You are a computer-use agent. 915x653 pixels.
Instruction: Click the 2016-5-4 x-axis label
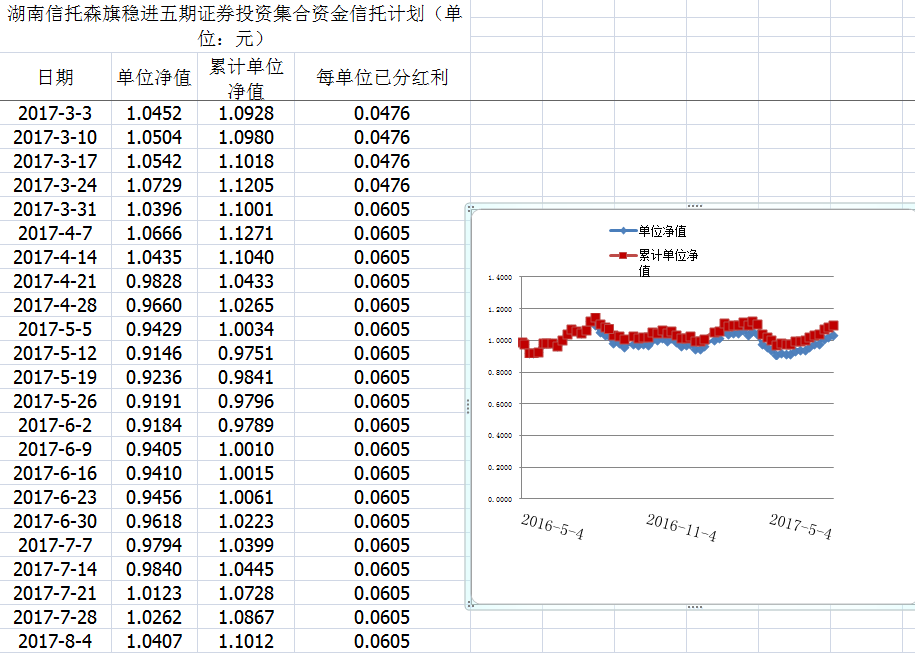pos(552,527)
